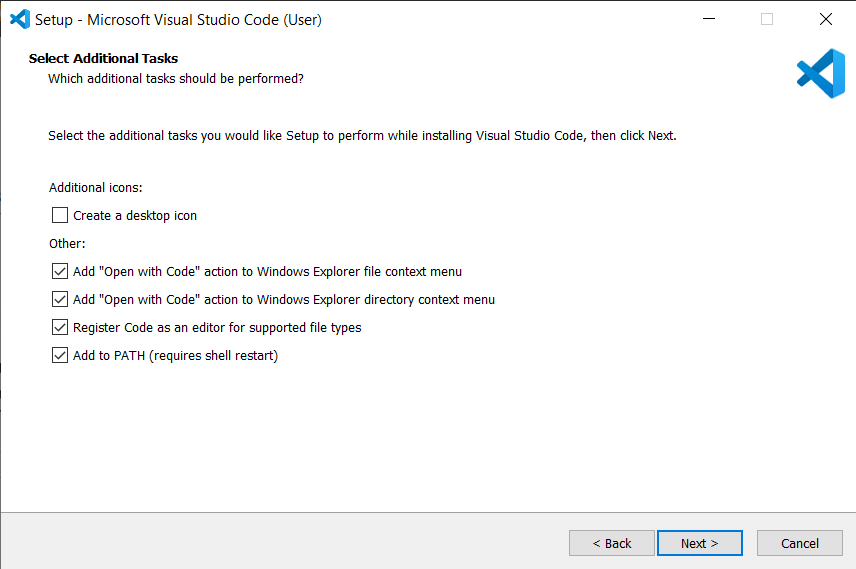This screenshot has width=856, height=569.
Task: Click the disabled maximize button
Action: tap(767, 19)
